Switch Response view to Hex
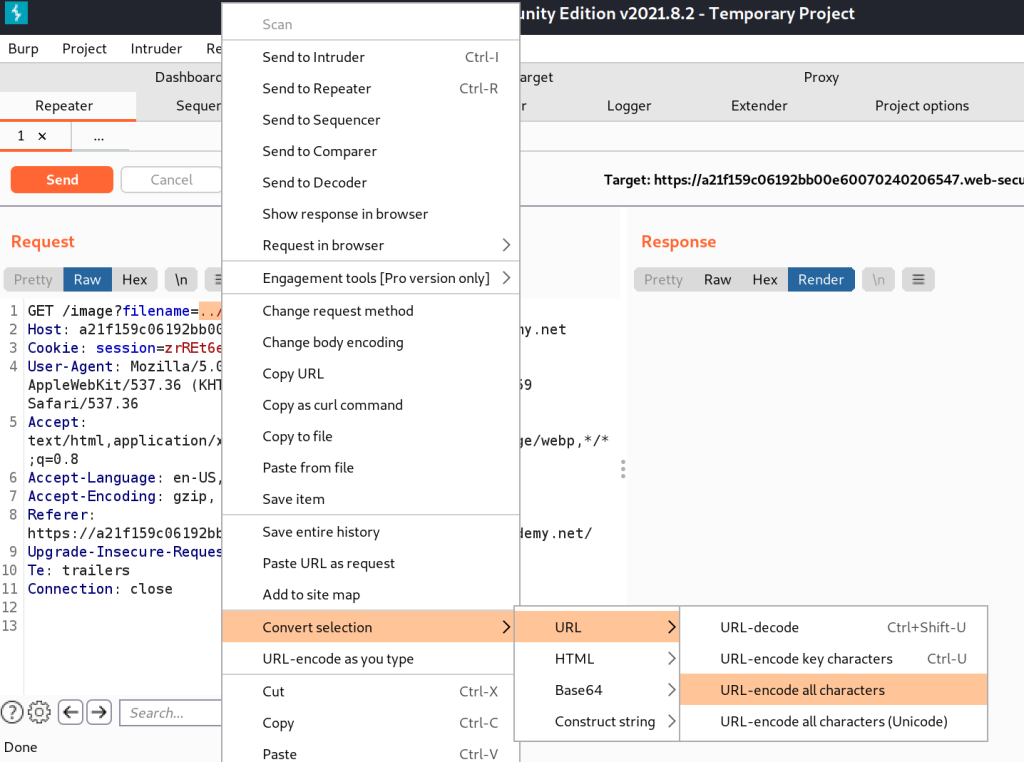 (x=765, y=280)
